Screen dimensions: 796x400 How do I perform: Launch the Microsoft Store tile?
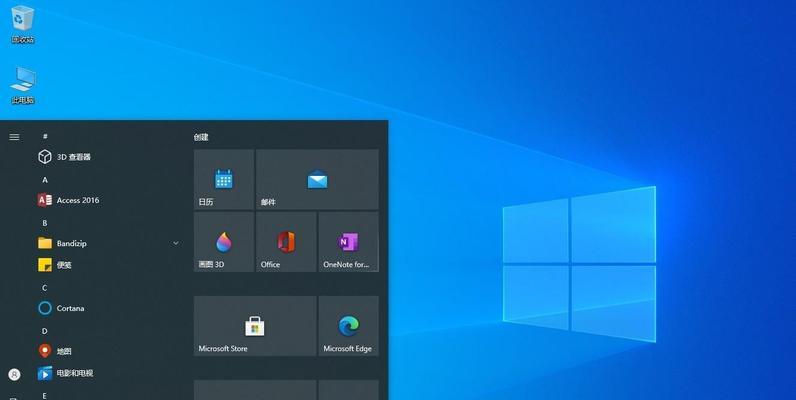click(x=255, y=326)
